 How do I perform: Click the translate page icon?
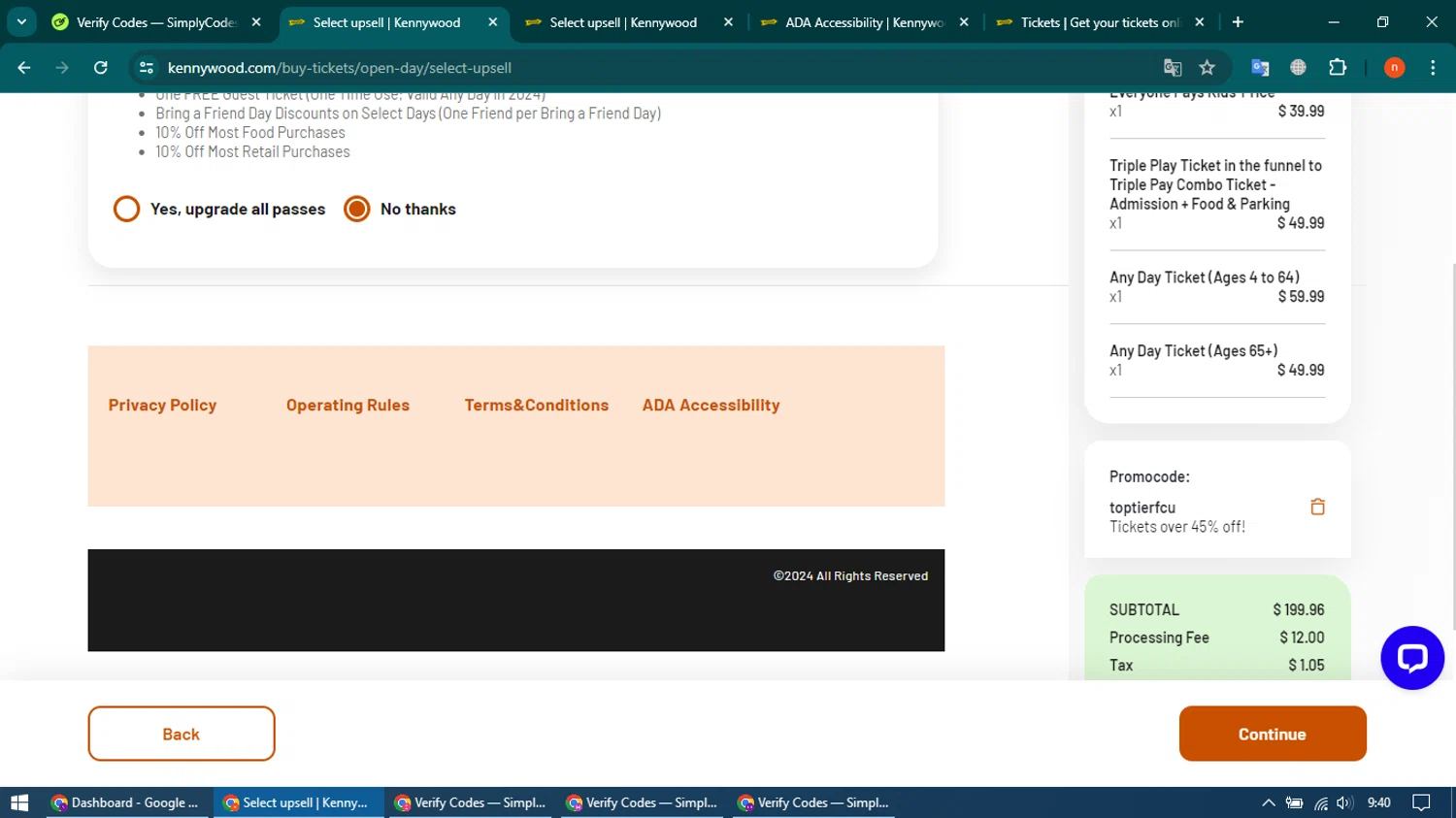pyautogui.click(x=1173, y=68)
